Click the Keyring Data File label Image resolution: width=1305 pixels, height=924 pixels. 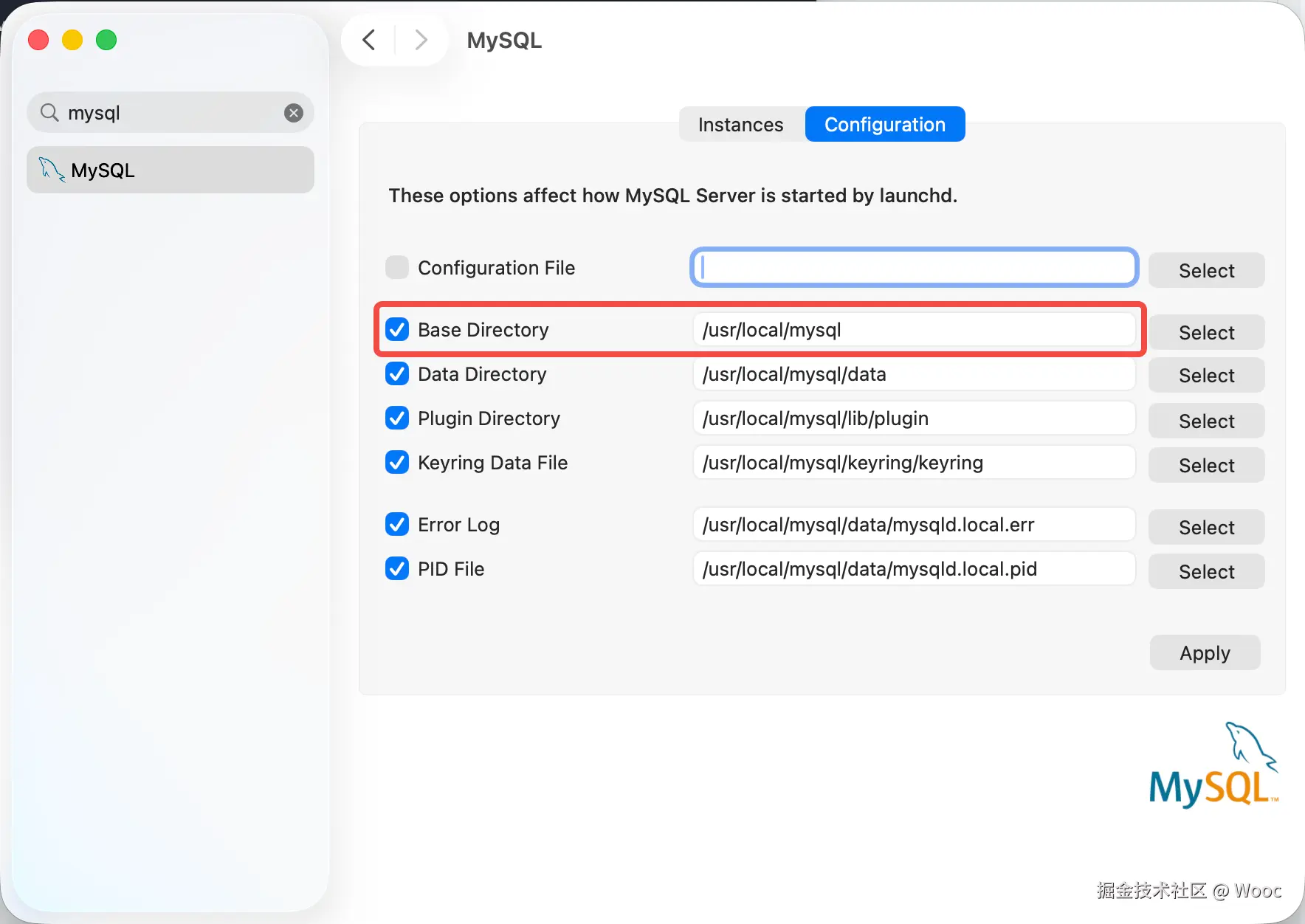point(492,462)
